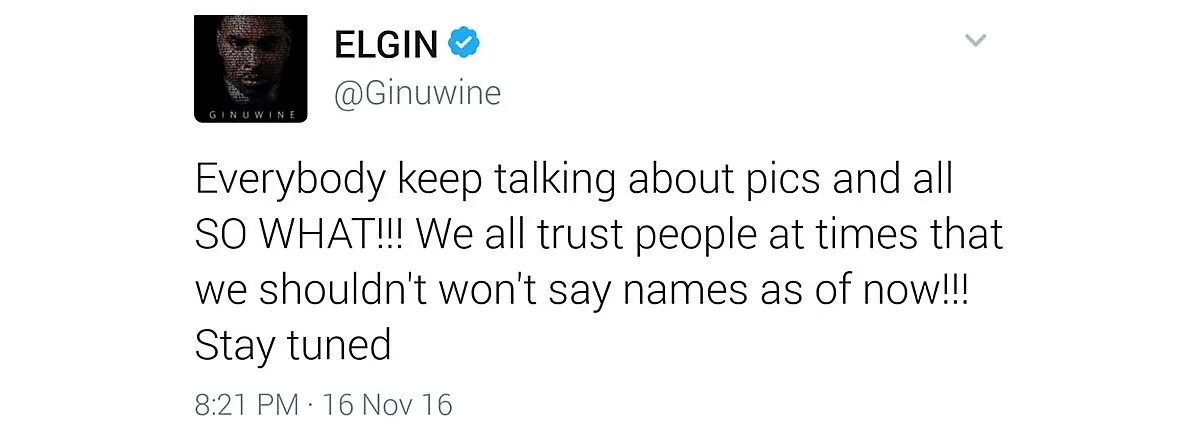Select the words Stay tuned
Image resolution: width=1201 pixels, height=430 pixels.
point(292,346)
